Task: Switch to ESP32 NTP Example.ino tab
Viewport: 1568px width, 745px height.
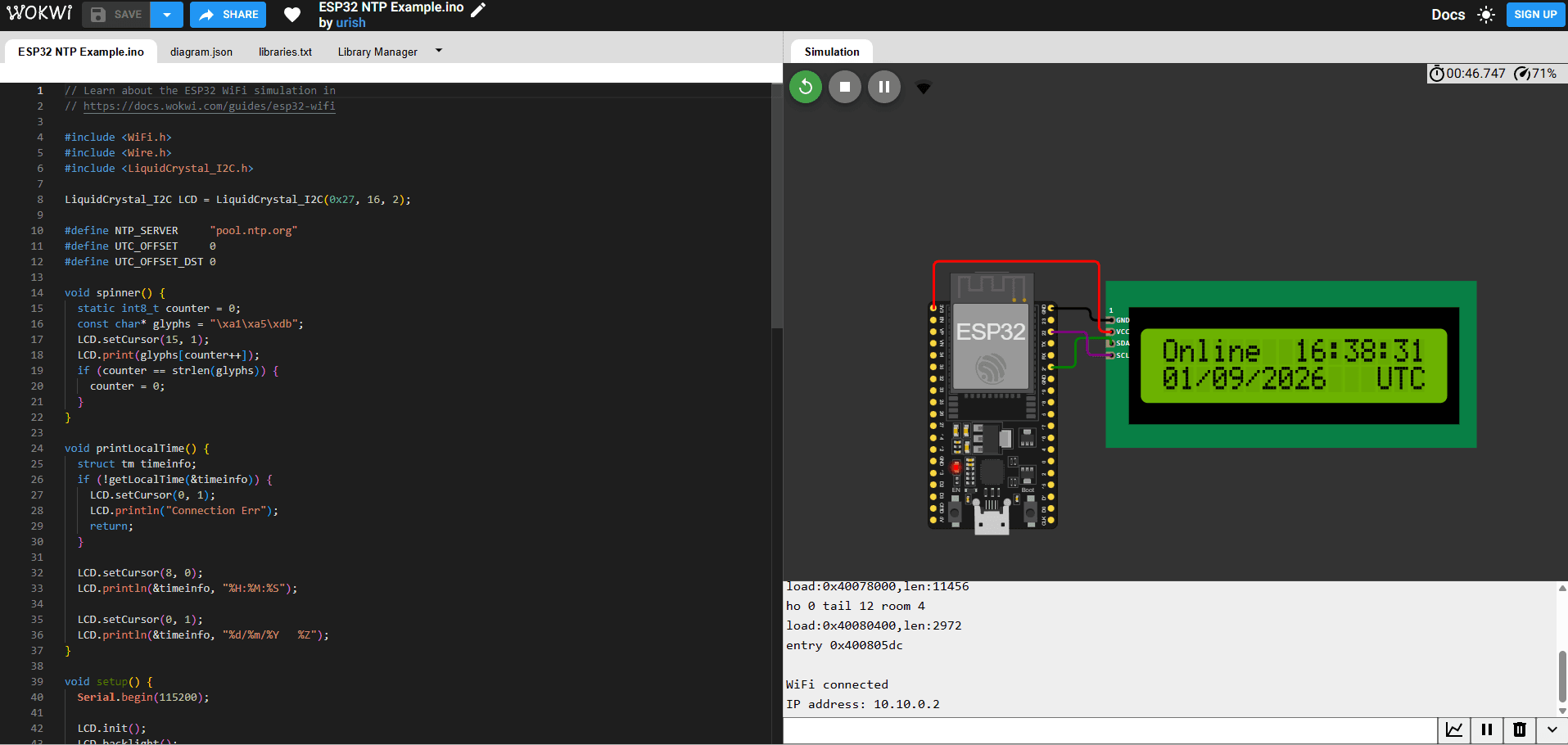Action: (81, 52)
